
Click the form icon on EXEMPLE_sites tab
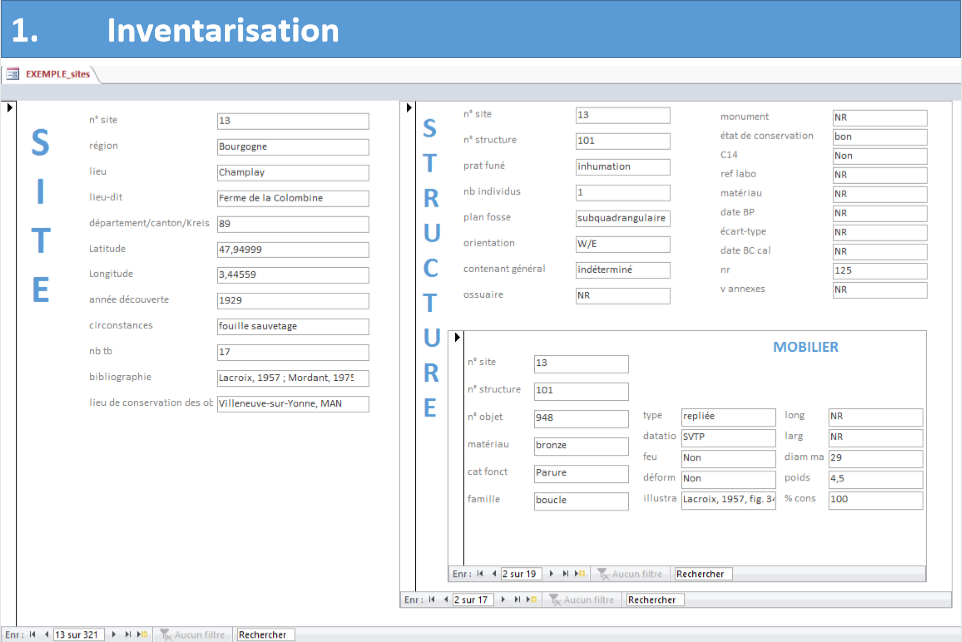coord(13,74)
